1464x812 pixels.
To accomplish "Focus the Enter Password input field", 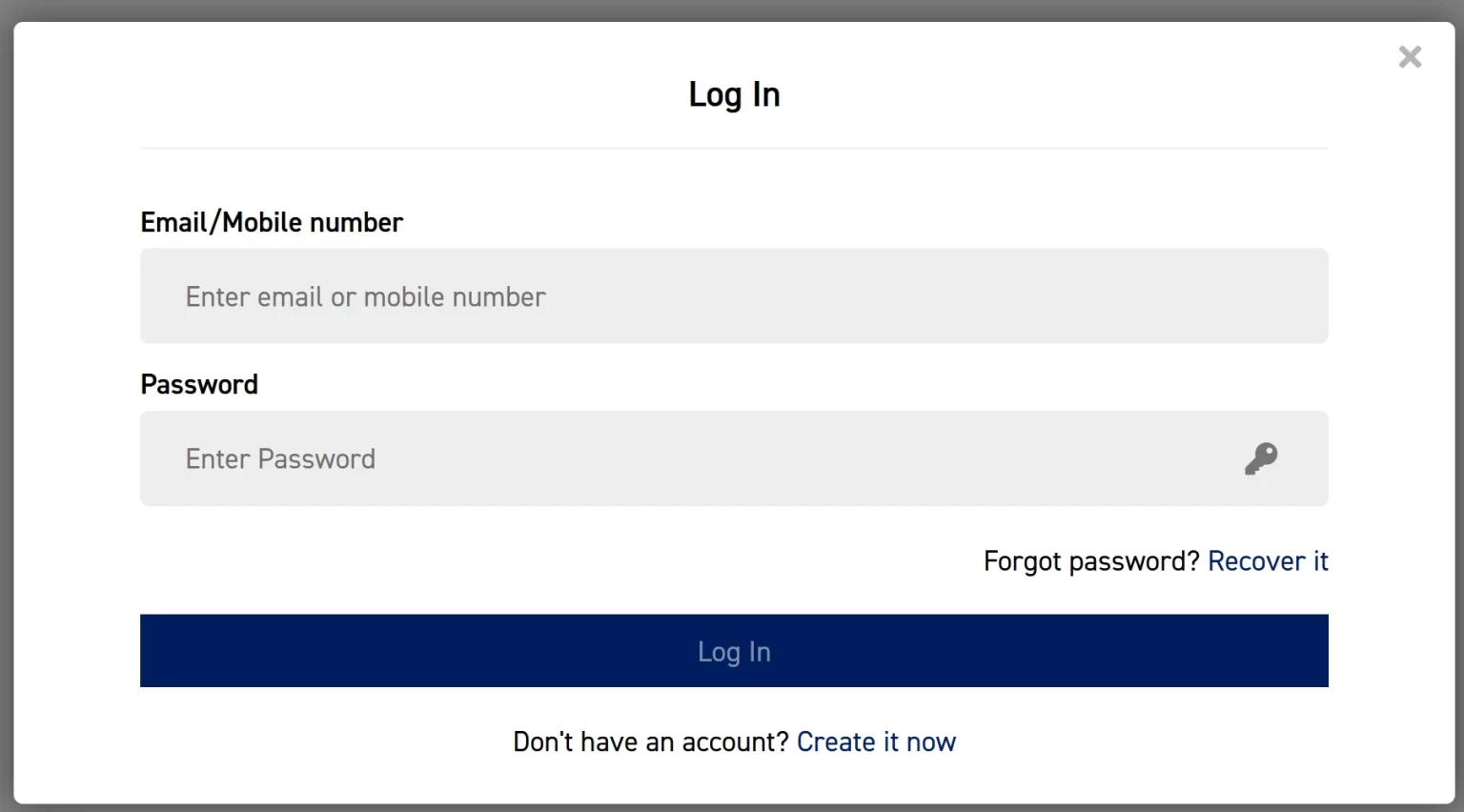I will point(686,458).
